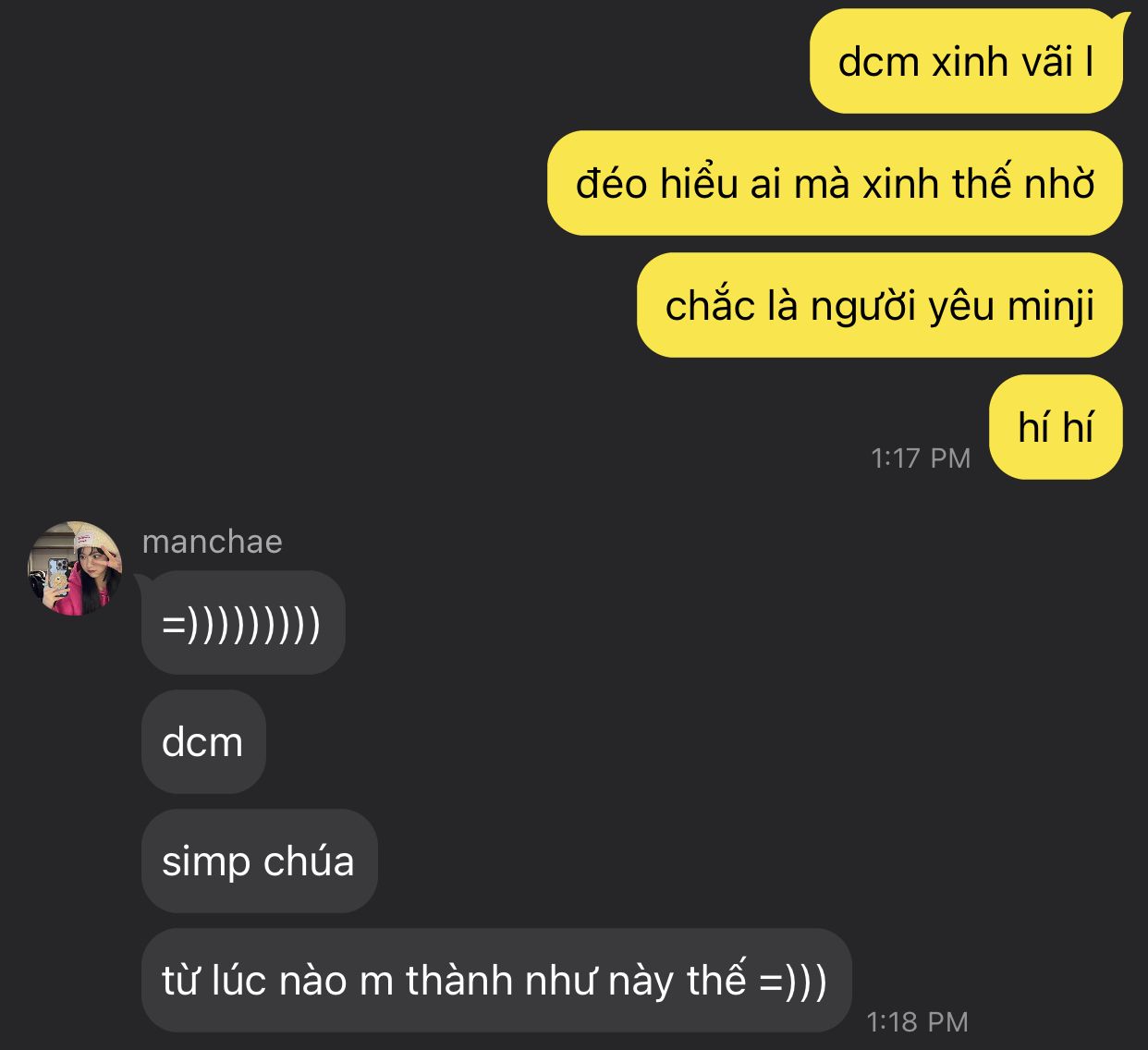Viewport: 1148px width, 1050px height.
Task: Tap the gray 'dcm' message from manchae
Action: pyautogui.click(x=203, y=741)
